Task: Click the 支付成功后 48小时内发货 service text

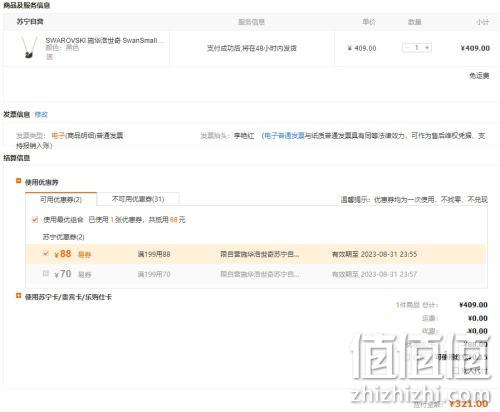Action: click(252, 48)
